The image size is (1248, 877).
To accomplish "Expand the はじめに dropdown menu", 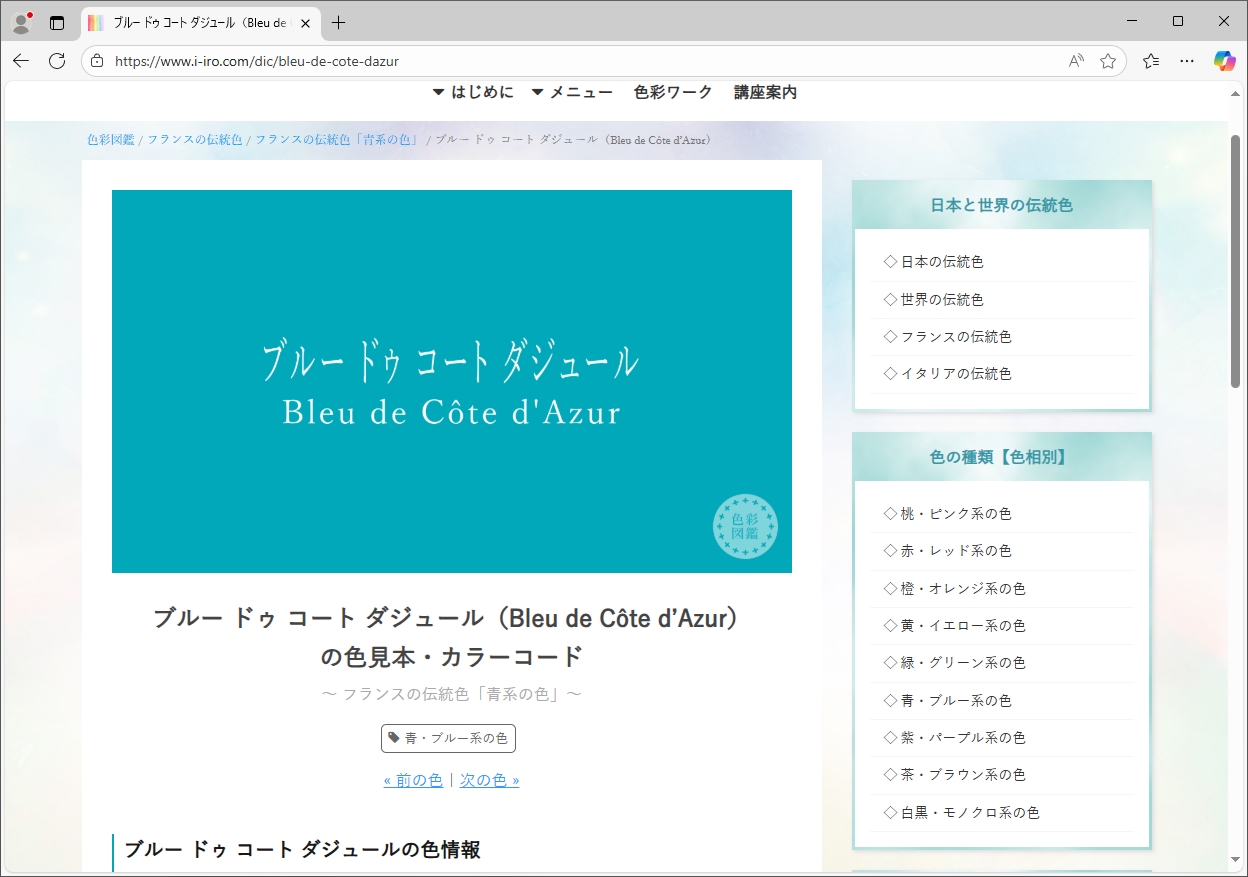I will (473, 92).
